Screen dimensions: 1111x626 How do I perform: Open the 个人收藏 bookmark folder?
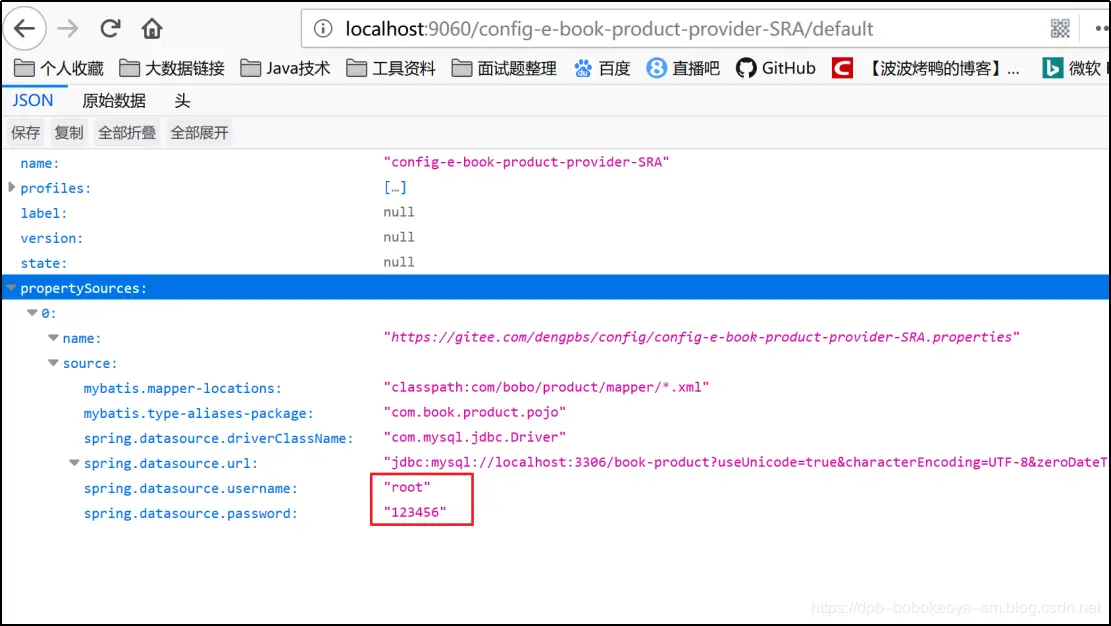tap(59, 68)
